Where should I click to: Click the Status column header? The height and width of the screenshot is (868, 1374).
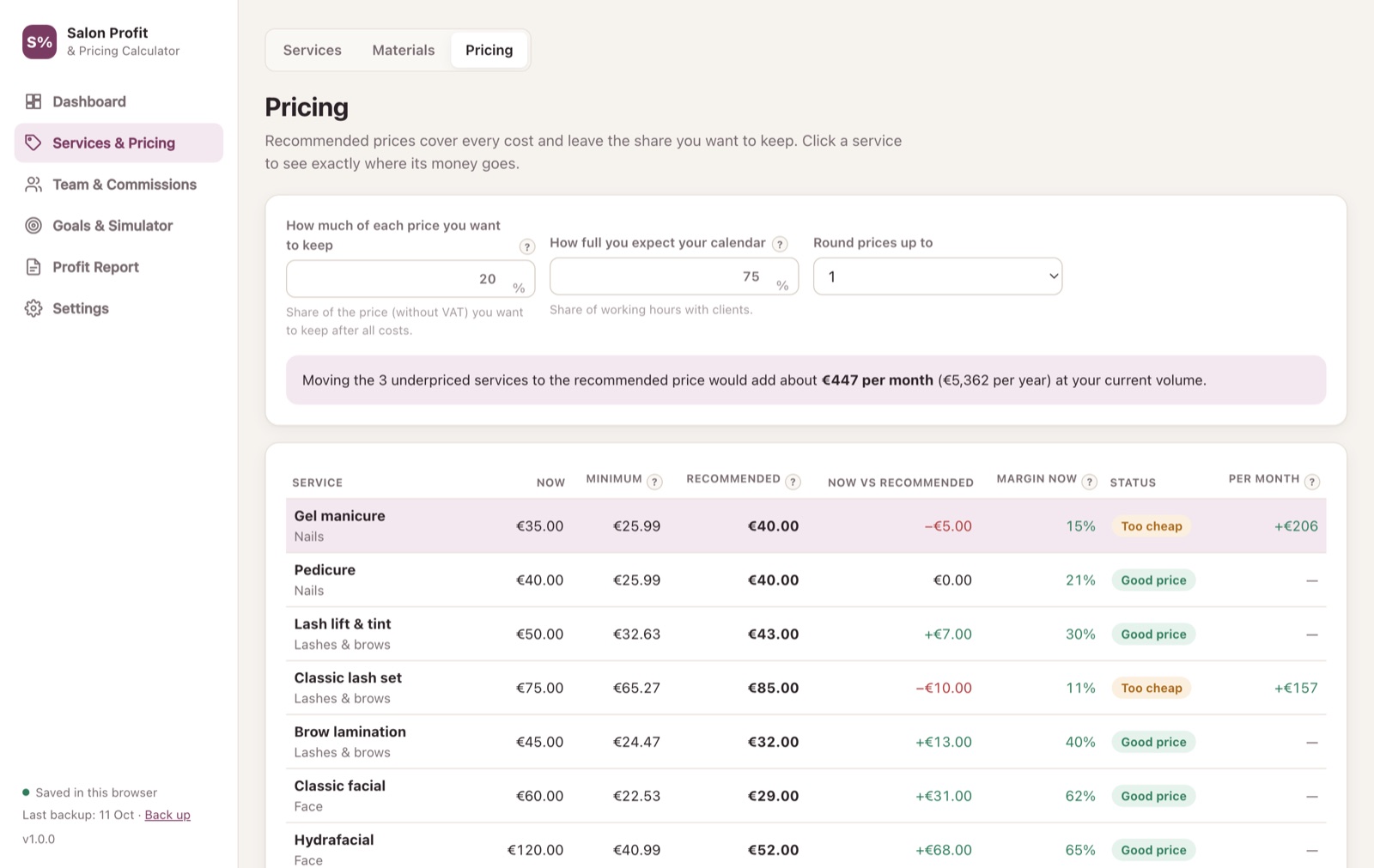point(1133,483)
